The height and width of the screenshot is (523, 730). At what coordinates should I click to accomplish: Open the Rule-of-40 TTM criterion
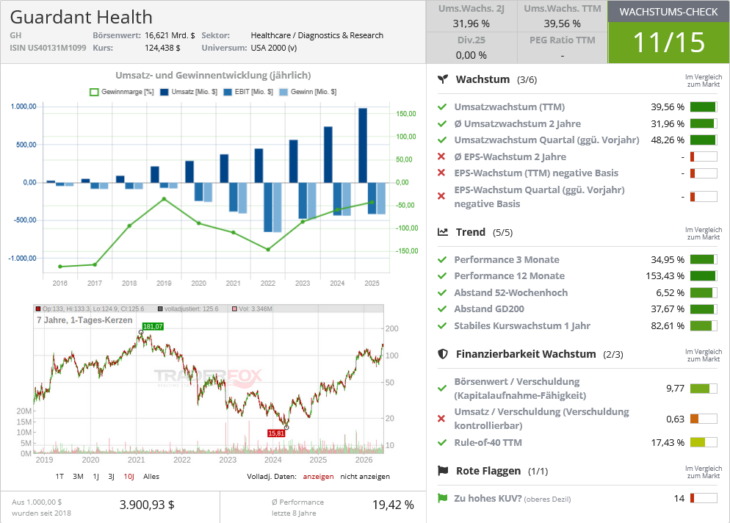(488, 442)
